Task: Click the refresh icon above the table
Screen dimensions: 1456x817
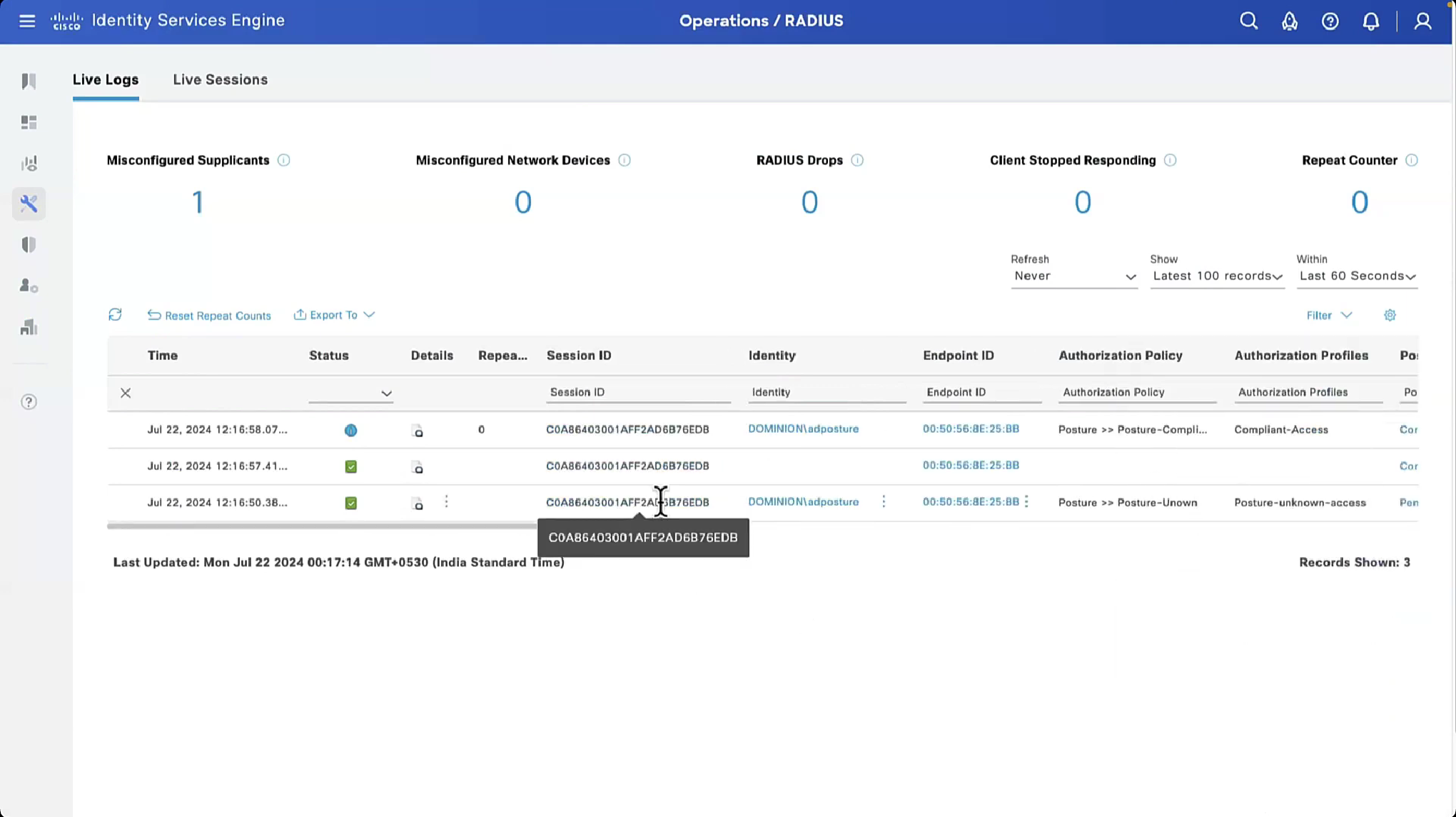Action: point(115,314)
